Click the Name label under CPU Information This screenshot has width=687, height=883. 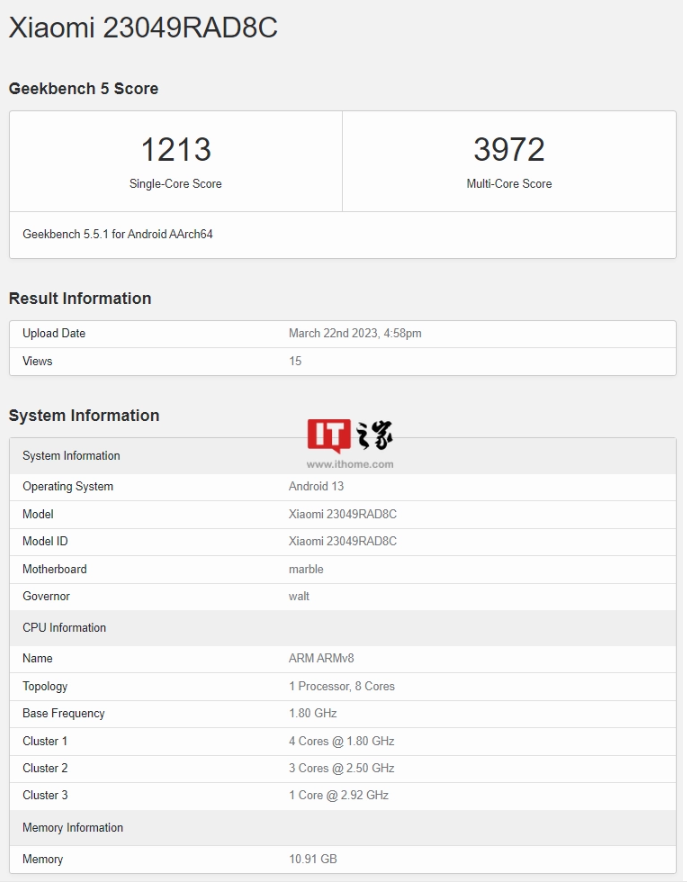pyautogui.click(x=37, y=658)
